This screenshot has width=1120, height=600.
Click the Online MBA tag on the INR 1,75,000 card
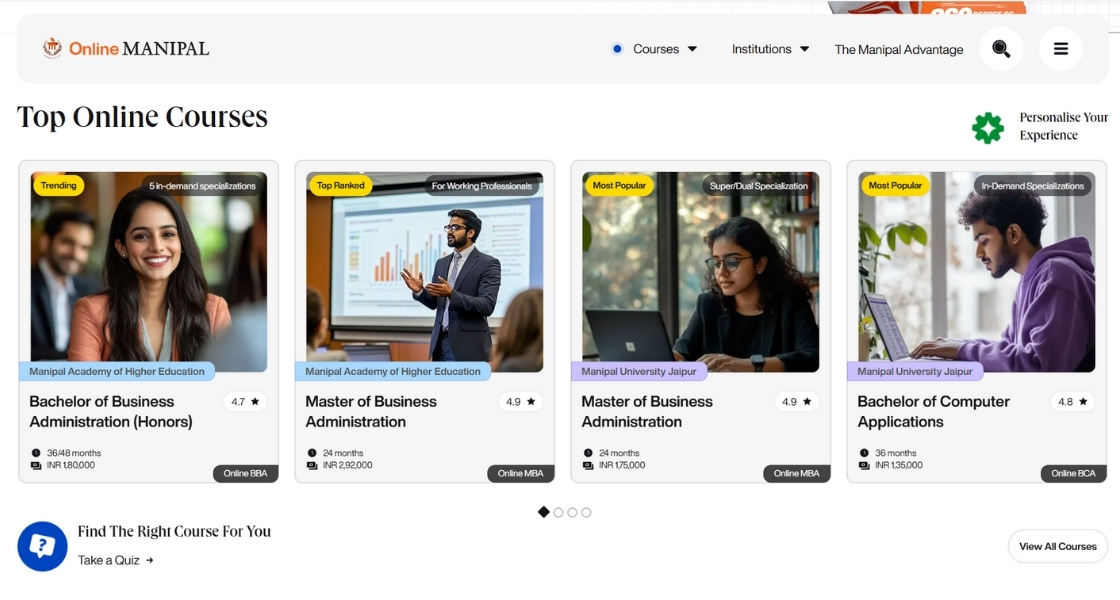pos(796,474)
